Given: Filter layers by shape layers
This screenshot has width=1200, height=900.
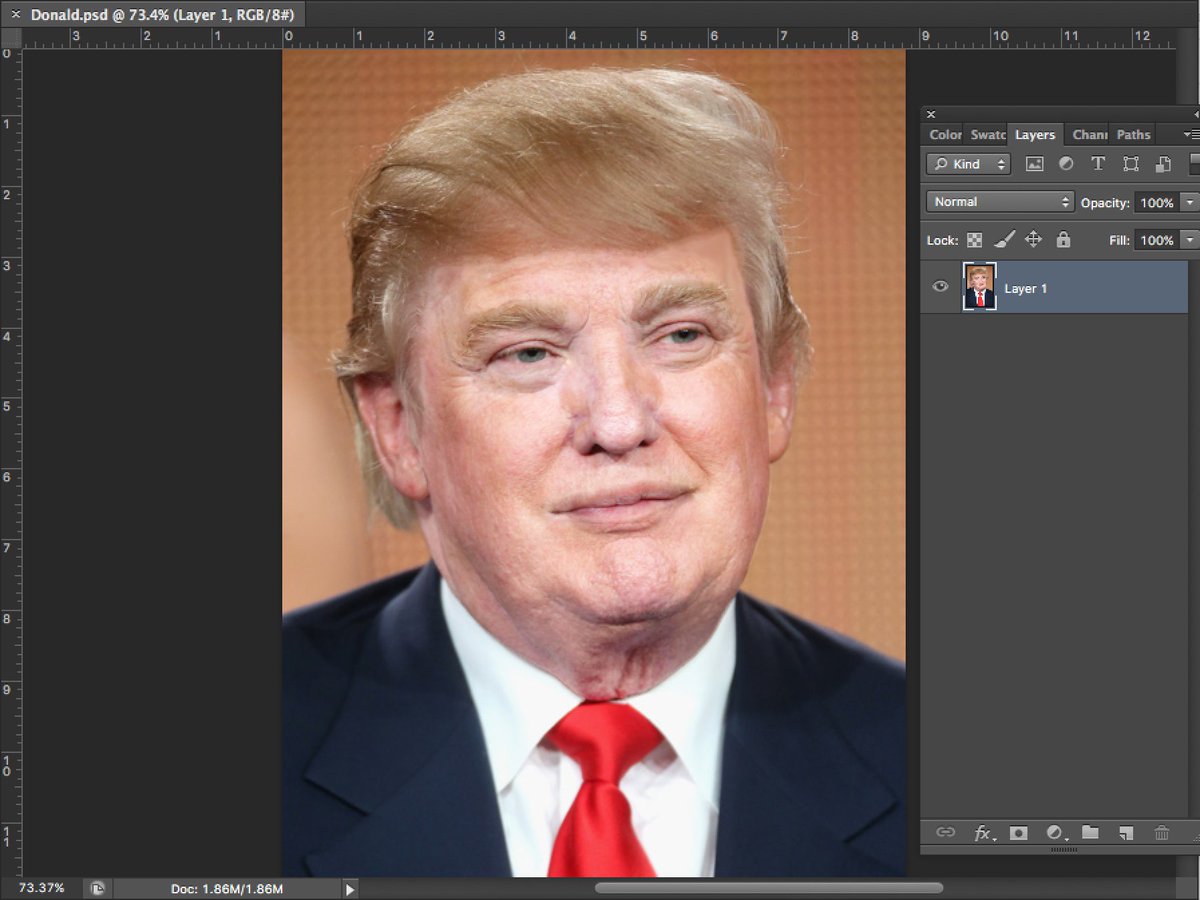Looking at the screenshot, I should (x=1131, y=164).
